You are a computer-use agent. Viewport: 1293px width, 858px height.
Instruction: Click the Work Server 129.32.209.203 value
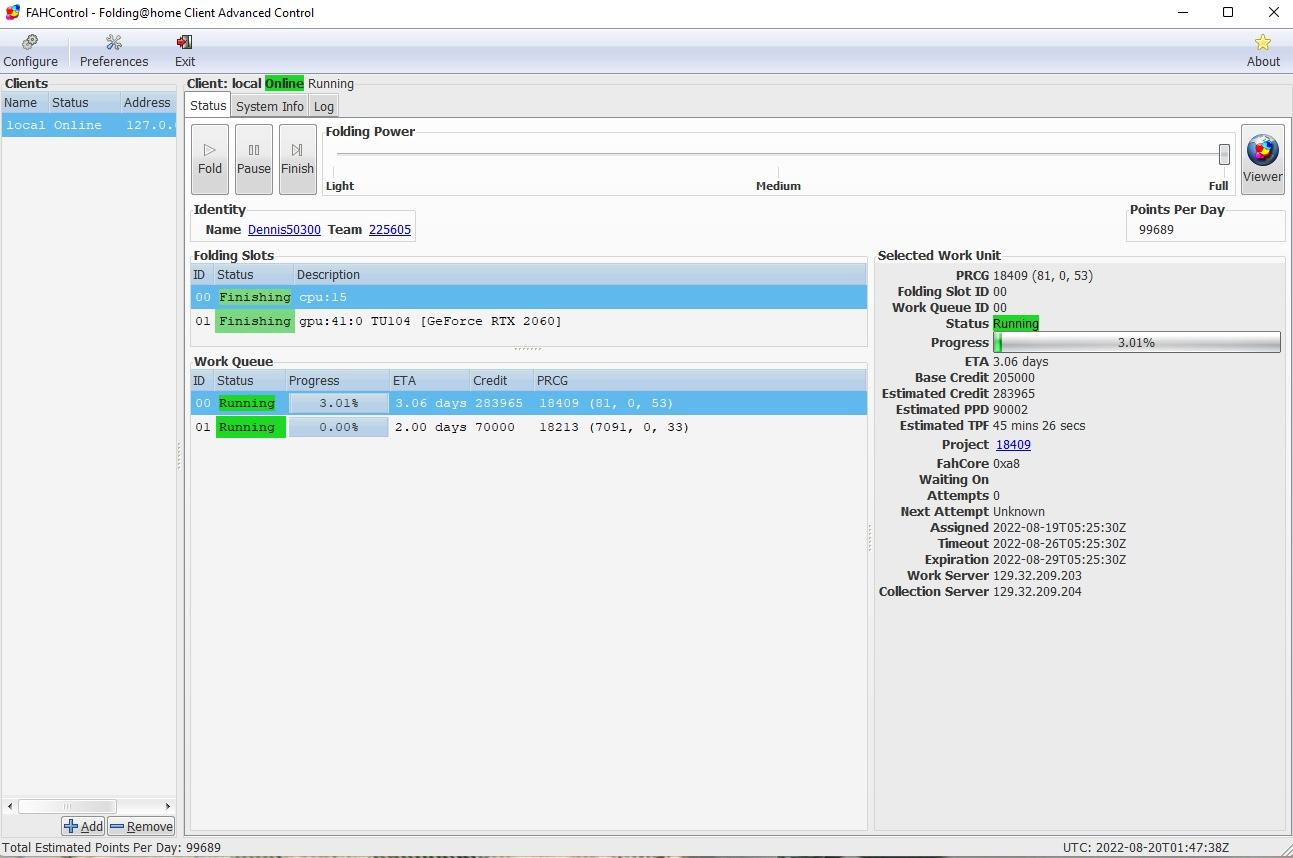coord(1037,576)
